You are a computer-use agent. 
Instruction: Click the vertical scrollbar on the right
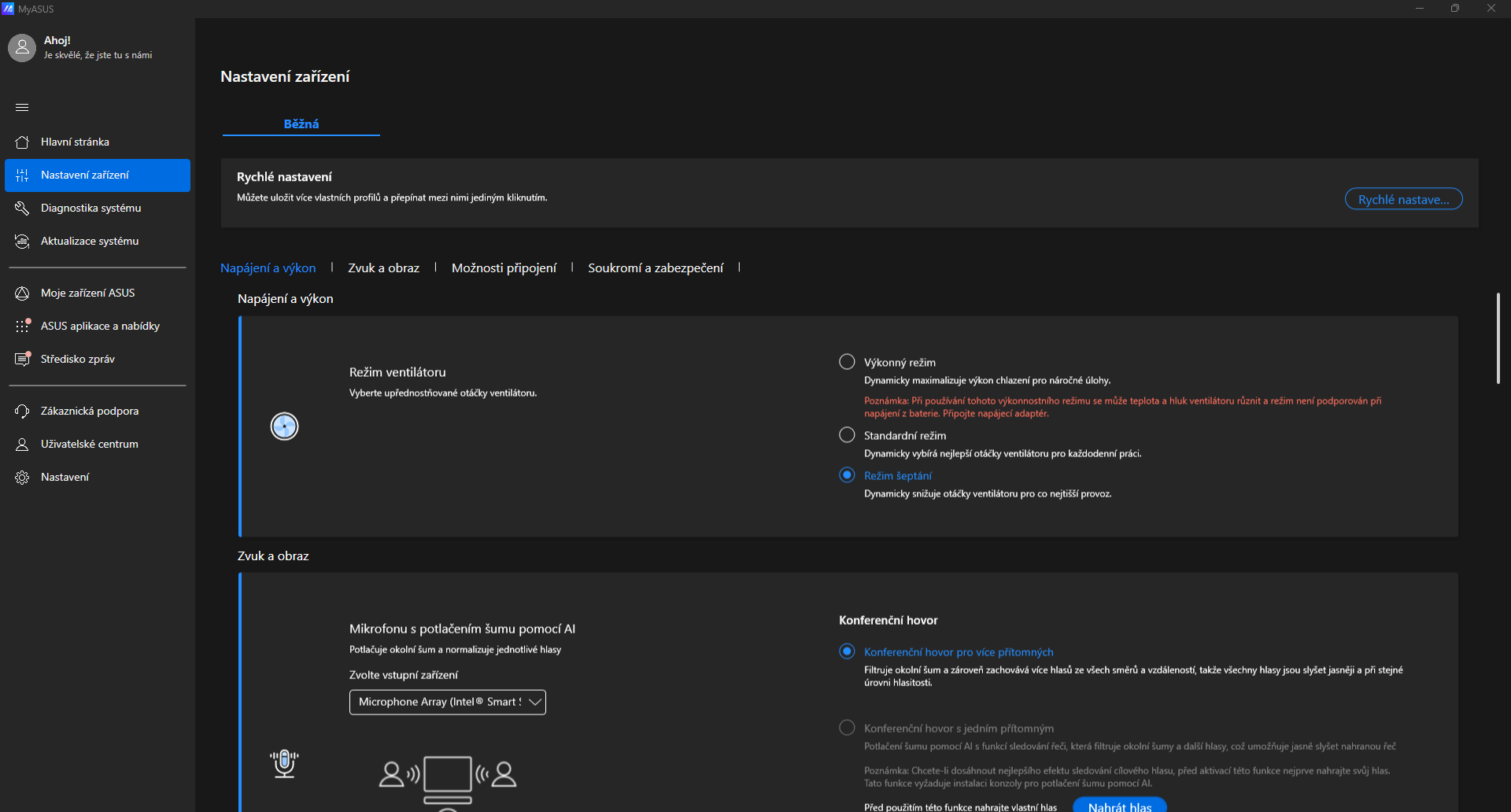[1498, 338]
